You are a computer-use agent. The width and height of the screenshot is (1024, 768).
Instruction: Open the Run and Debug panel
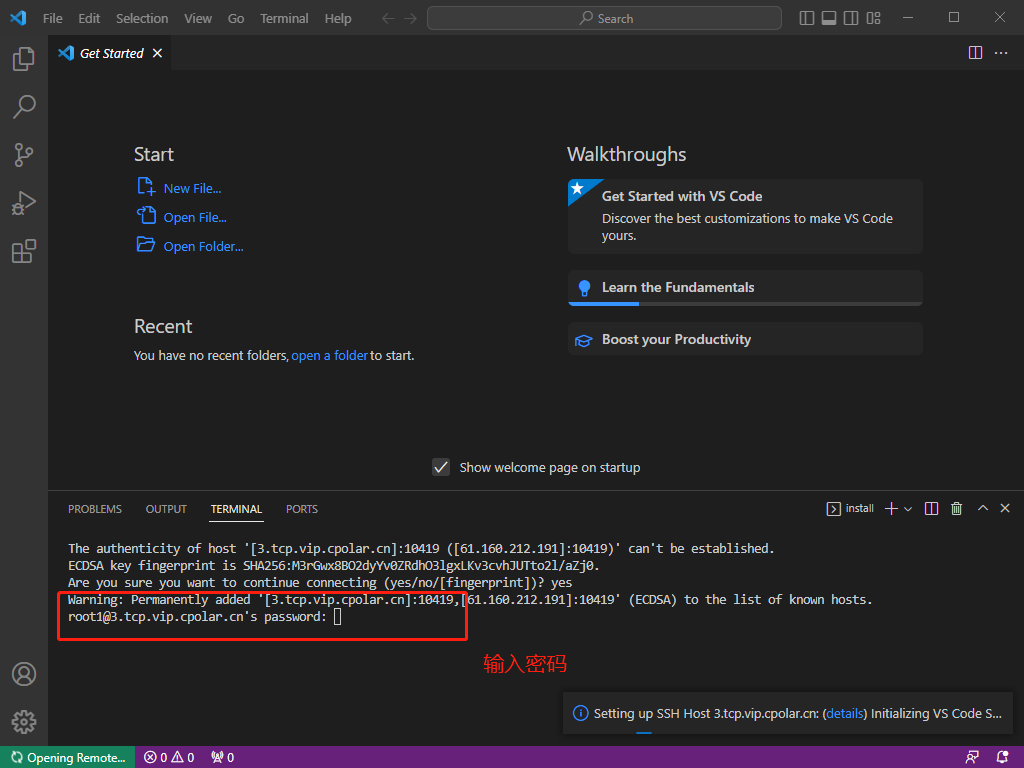tap(24, 202)
